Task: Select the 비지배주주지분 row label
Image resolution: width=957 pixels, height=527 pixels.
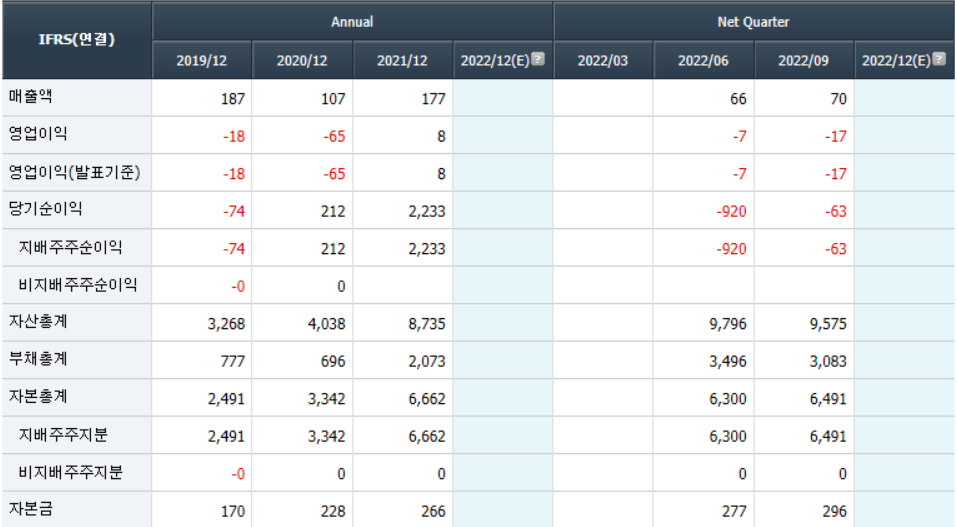Action: [70, 472]
